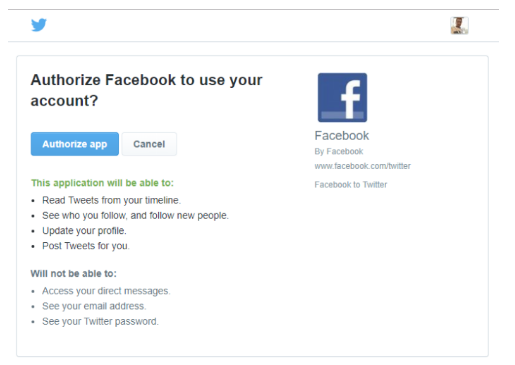Click the Facebook app logo
Image resolution: width=515 pixels, height=365 pixels.
click(x=342, y=97)
